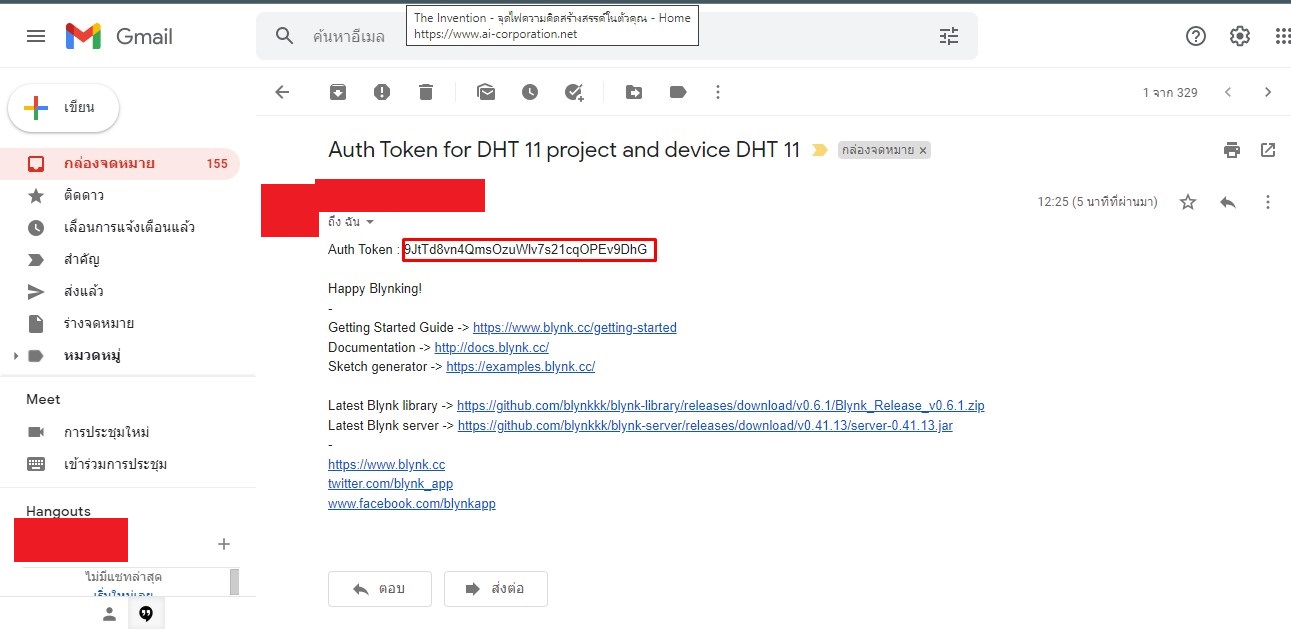Open the main menu hamburger icon

36,36
